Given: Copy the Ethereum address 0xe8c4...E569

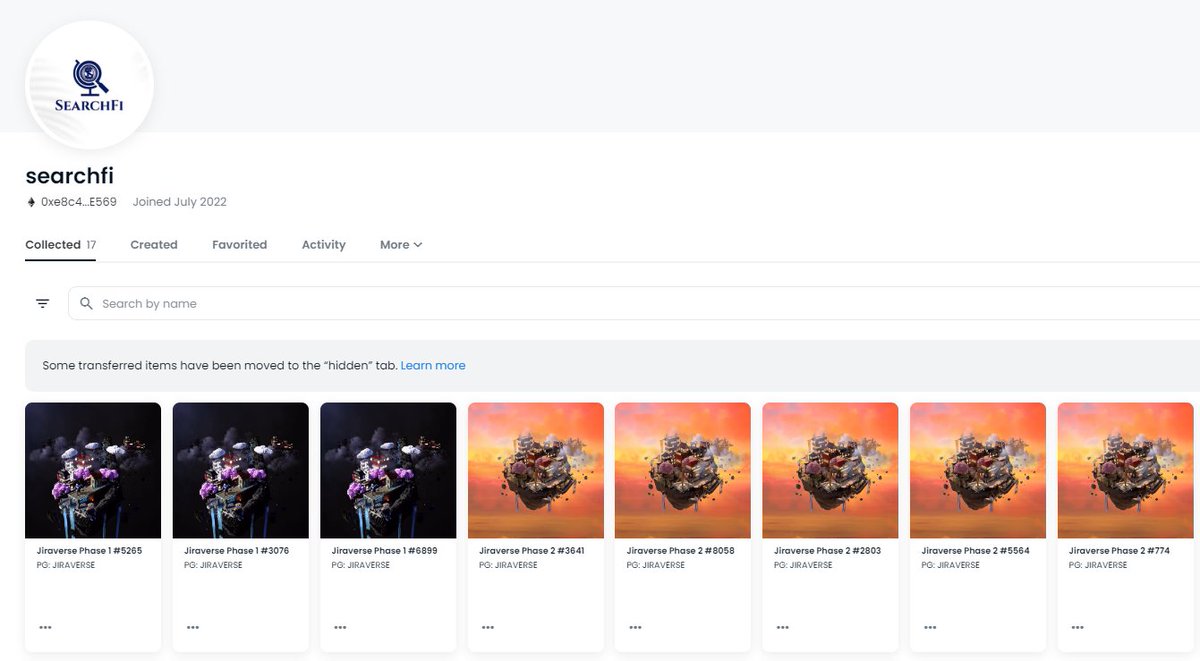Looking at the screenshot, I should 79,202.
